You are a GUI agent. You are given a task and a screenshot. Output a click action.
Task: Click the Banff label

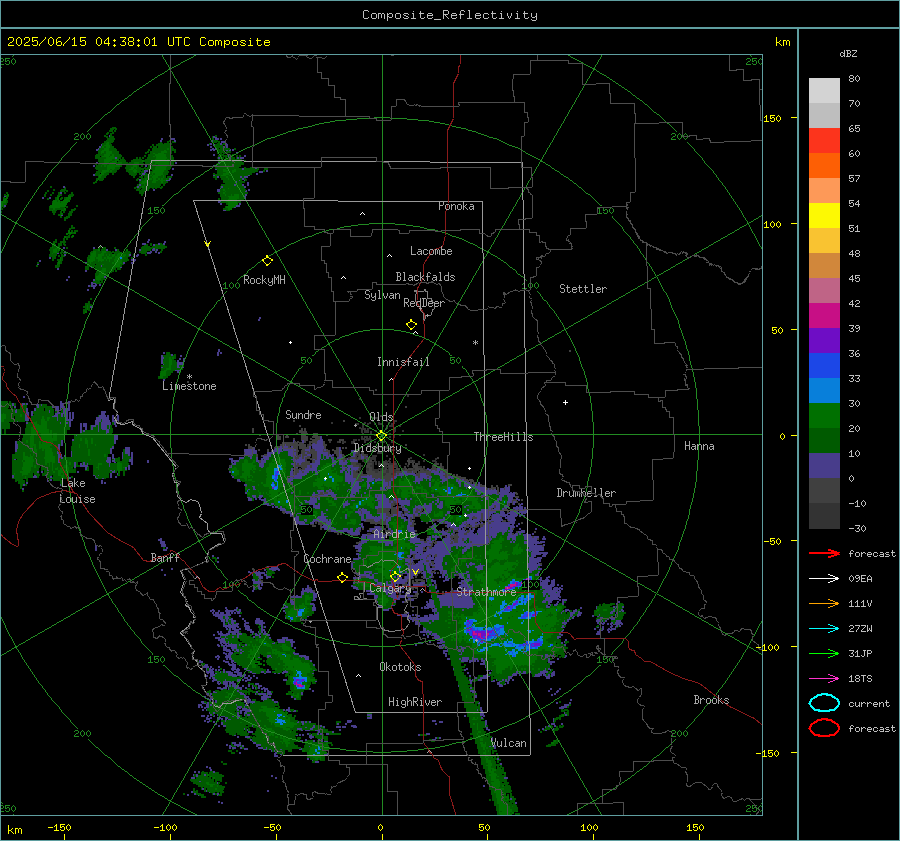[x=165, y=558]
